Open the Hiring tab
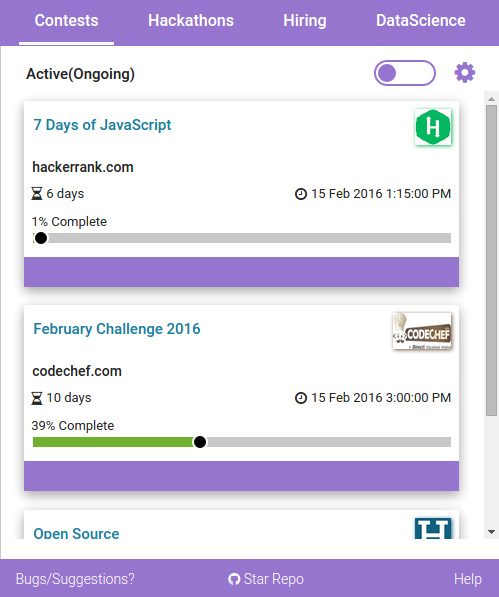 coord(305,21)
